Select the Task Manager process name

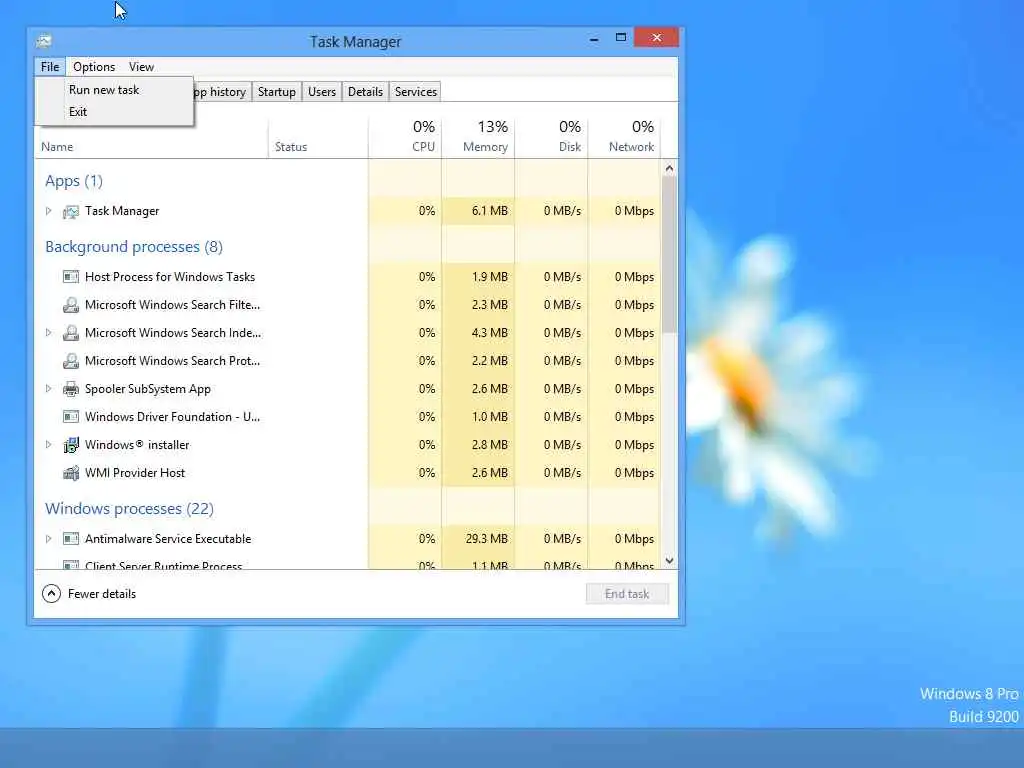(122, 211)
